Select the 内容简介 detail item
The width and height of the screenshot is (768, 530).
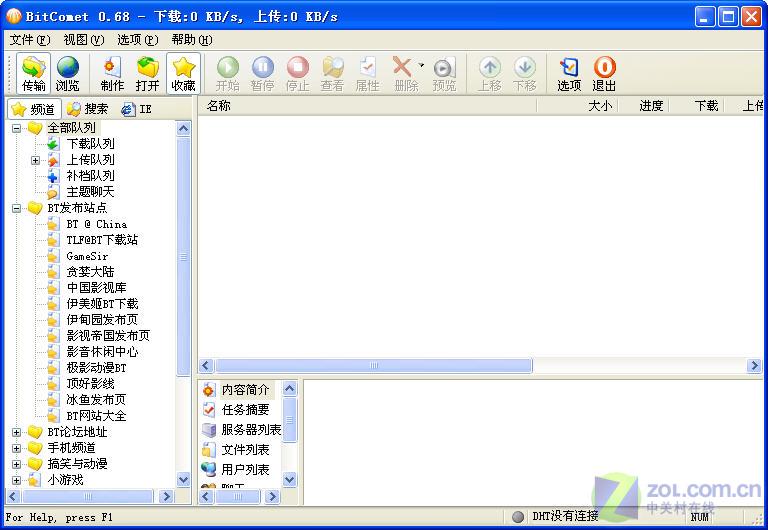pos(245,390)
